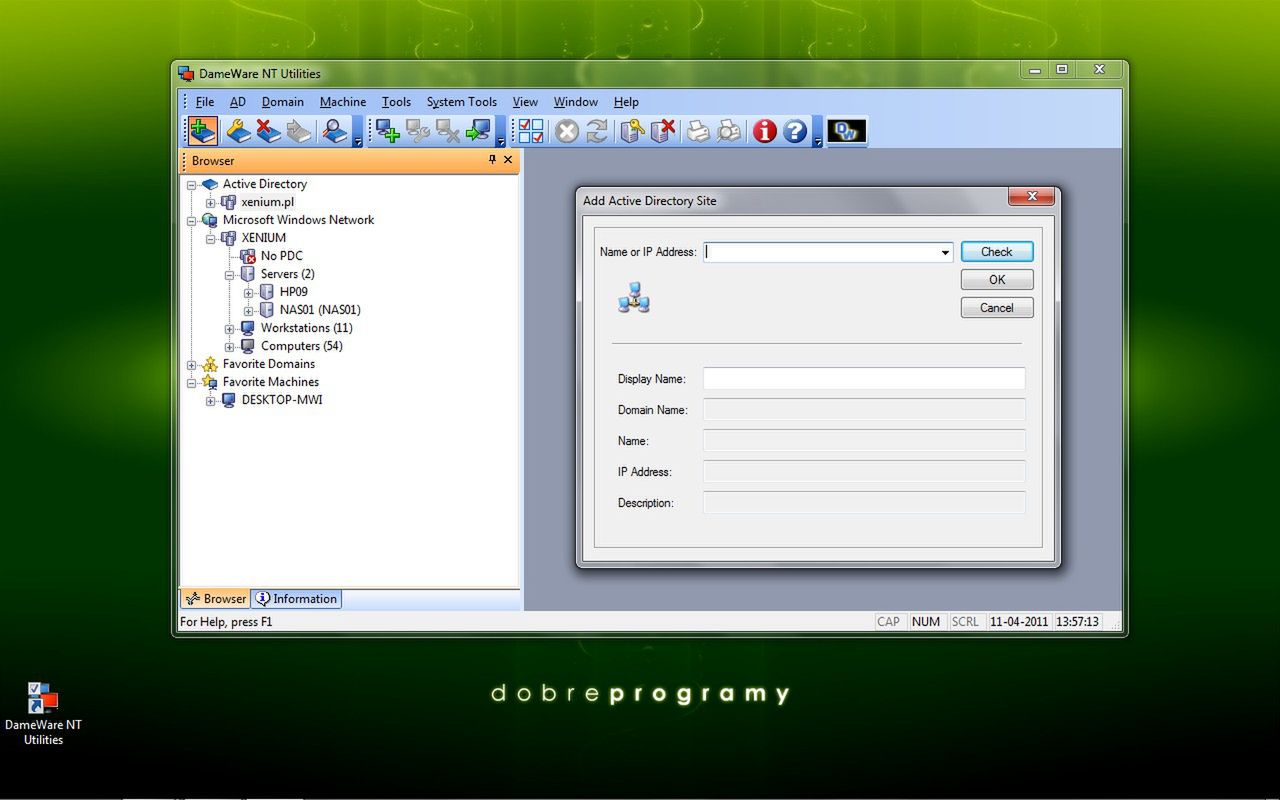Collapse the Microsoft Windows Network node
The height and width of the screenshot is (800, 1280).
tap(192, 220)
